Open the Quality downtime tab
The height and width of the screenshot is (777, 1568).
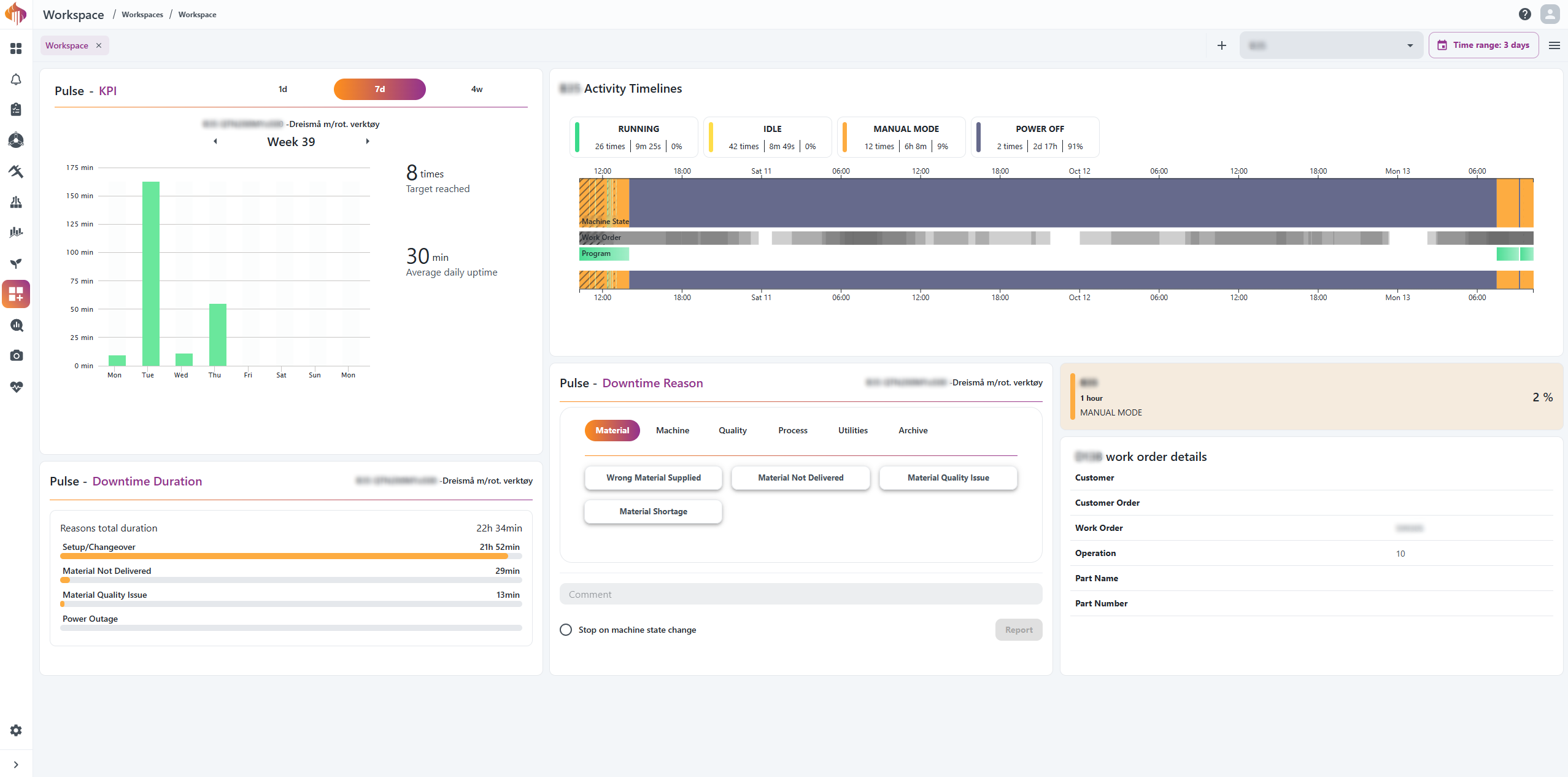(x=732, y=430)
